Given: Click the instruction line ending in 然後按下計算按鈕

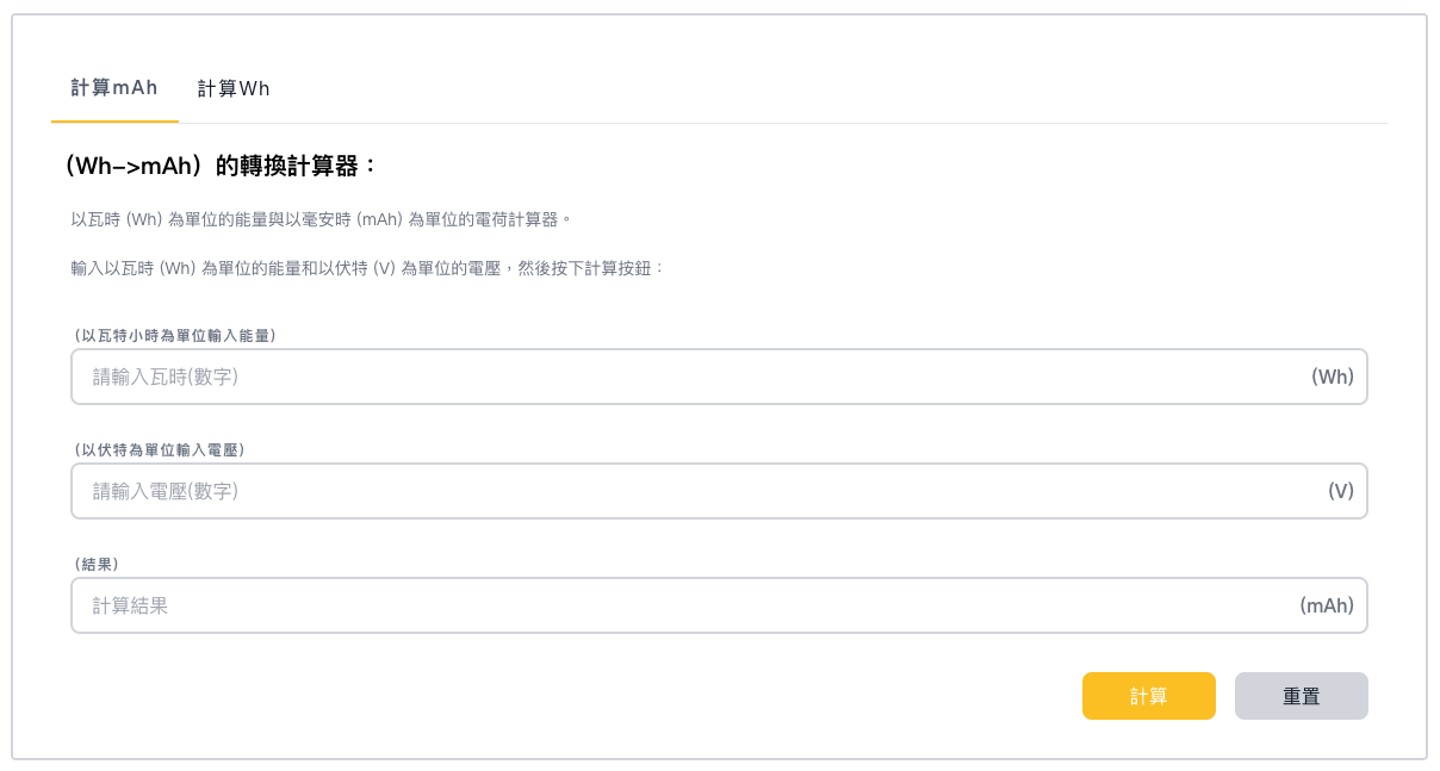Looking at the screenshot, I should coord(367,269).
